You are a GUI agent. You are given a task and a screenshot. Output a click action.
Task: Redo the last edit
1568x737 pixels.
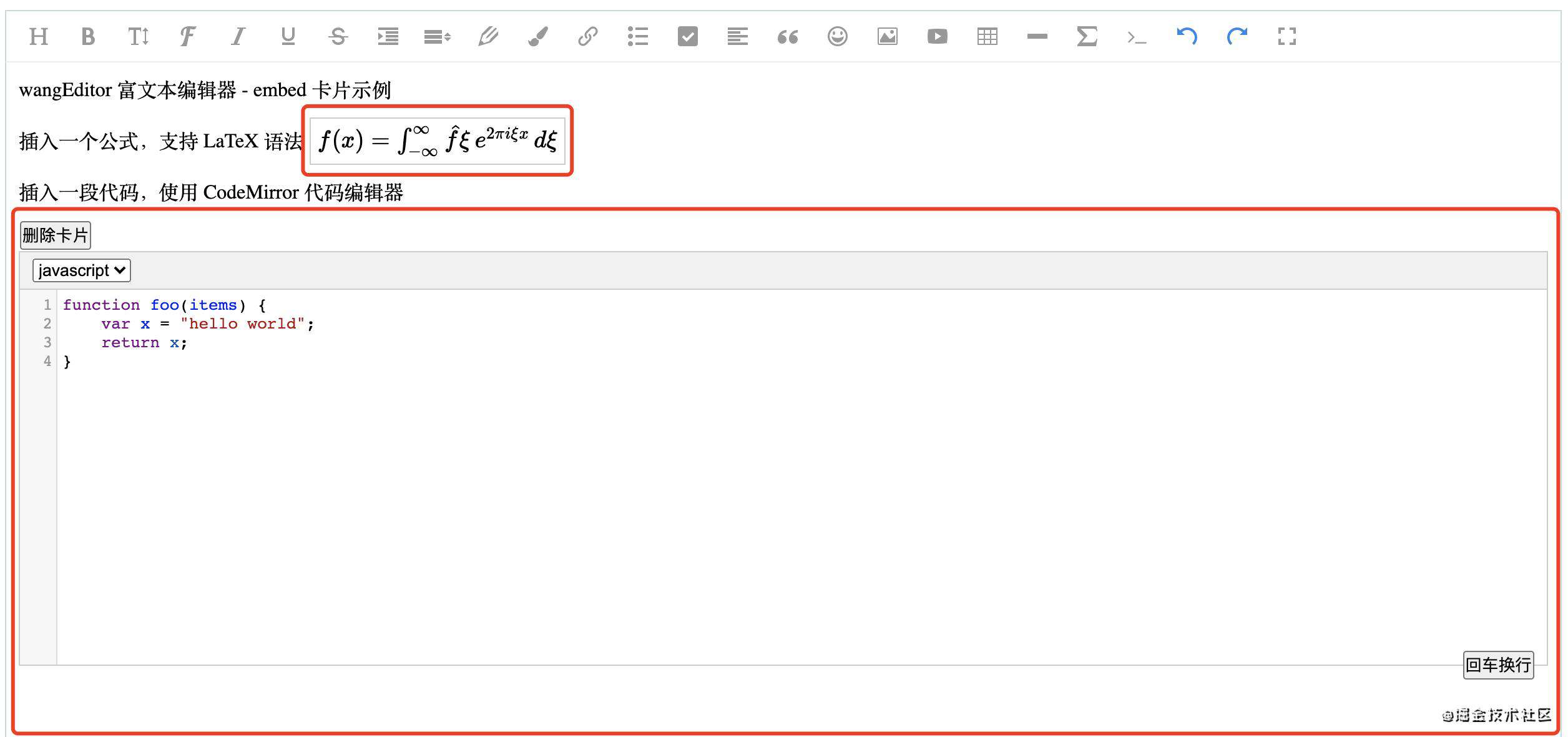tap(1237, 36)
